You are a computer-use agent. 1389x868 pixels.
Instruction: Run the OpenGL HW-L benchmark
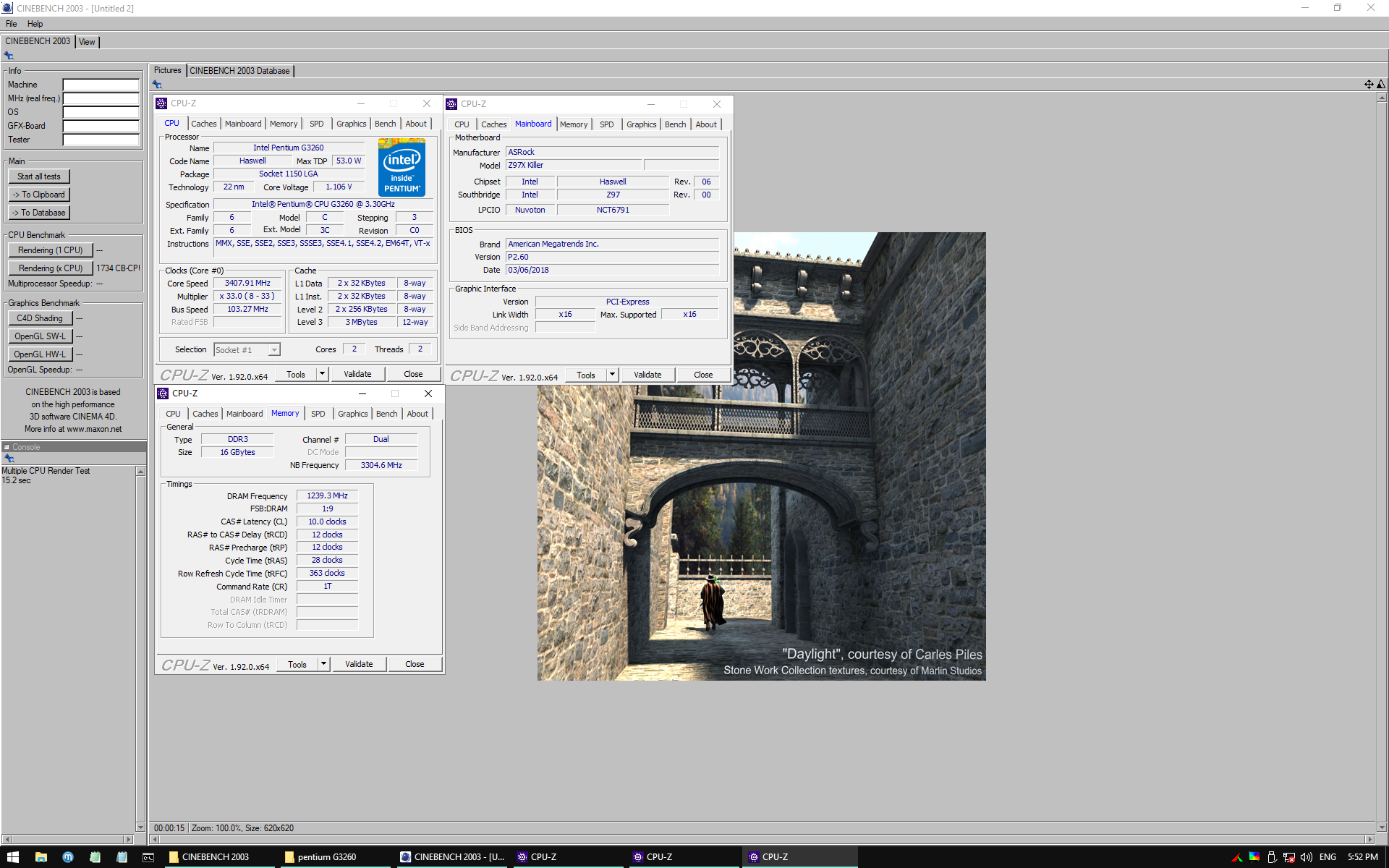tap(40, 354)
